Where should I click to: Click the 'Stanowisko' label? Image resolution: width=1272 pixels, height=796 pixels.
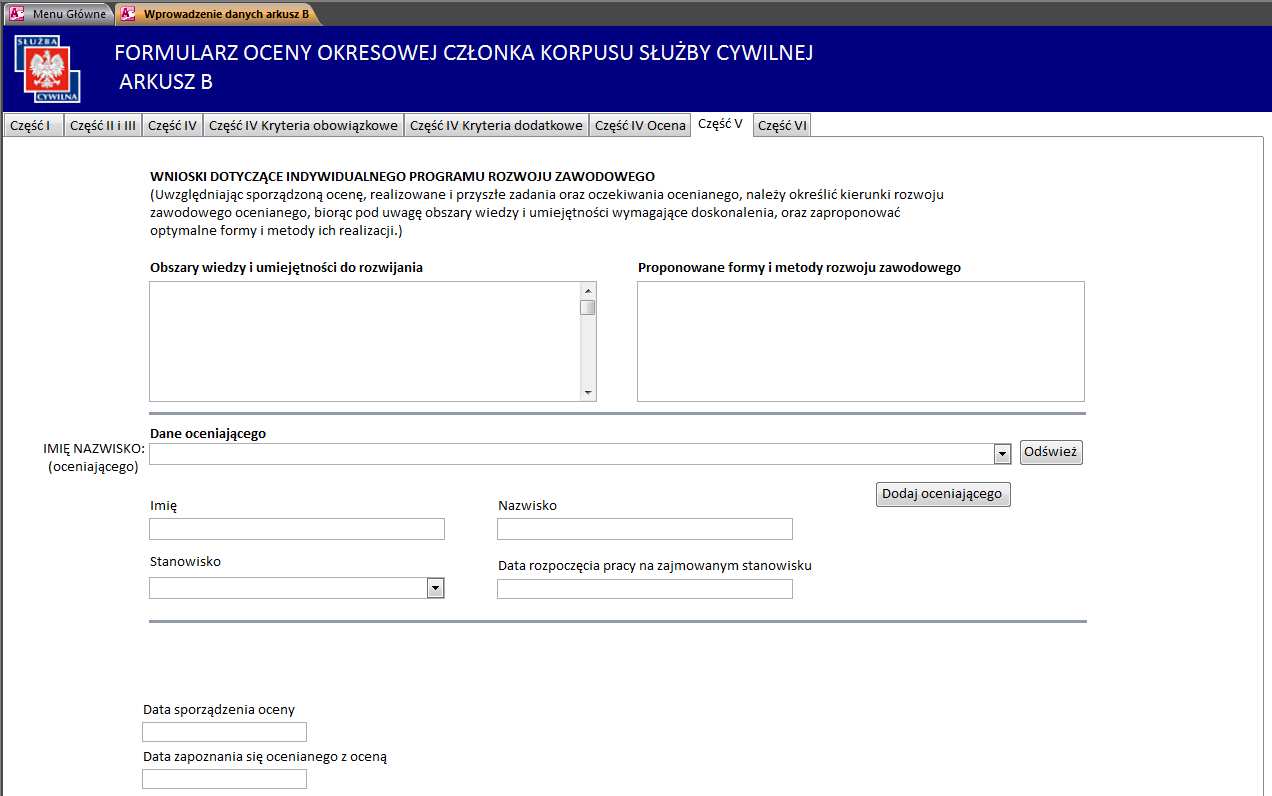tap(185, 561)
